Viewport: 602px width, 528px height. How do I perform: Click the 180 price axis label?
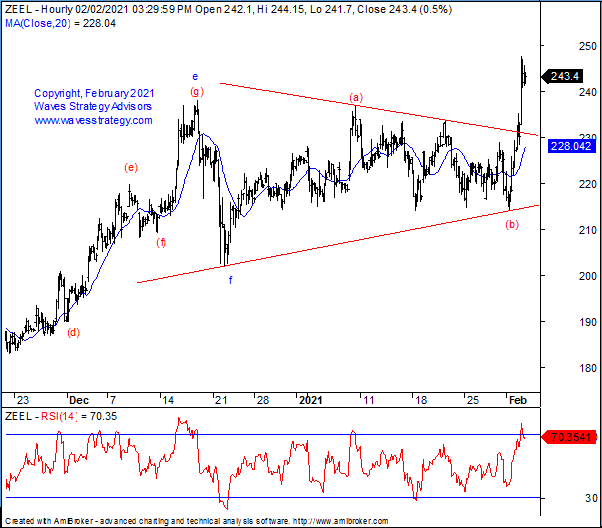coord(588,368)
